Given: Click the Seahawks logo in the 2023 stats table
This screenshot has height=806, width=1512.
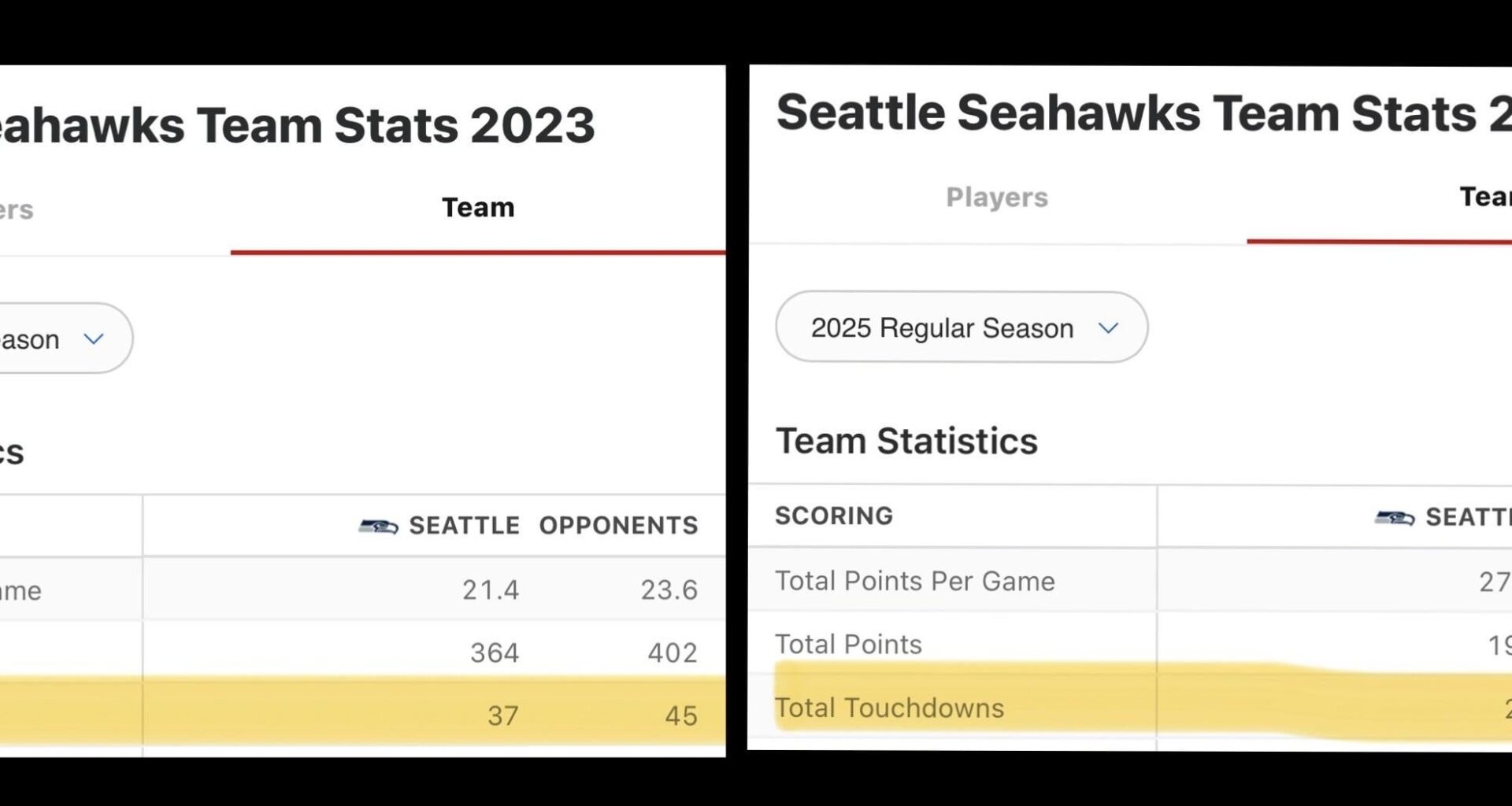Looking at the screenshot, I should 376,524.
